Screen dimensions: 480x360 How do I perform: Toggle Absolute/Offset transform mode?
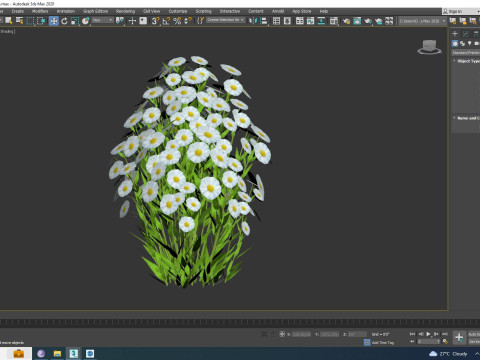tap(282, 334)
